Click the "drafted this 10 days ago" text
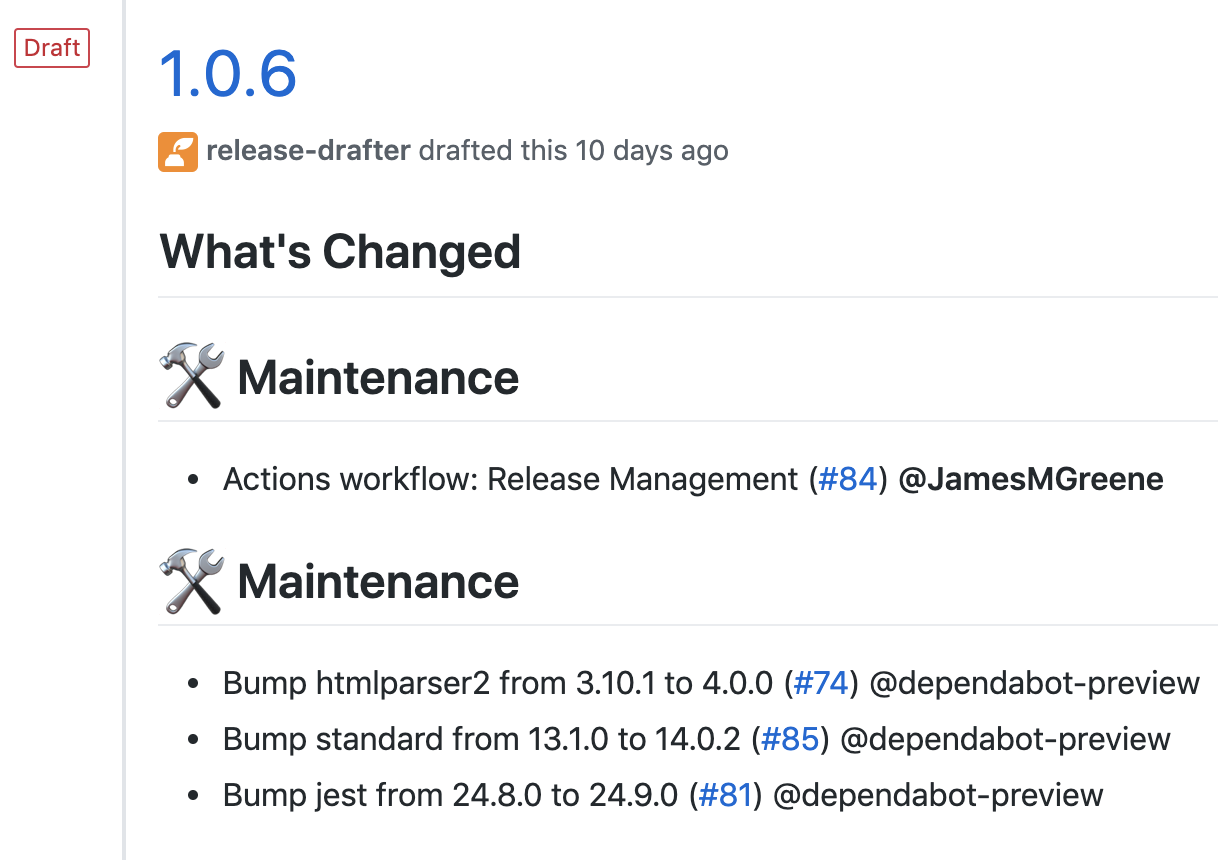Image resolution: width=1218 pixels, height=860 pixels. [573, 151]
